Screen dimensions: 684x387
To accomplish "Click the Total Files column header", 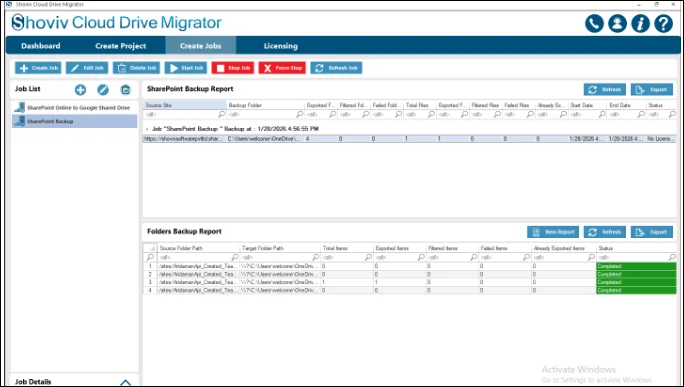I will pos(419,105).
